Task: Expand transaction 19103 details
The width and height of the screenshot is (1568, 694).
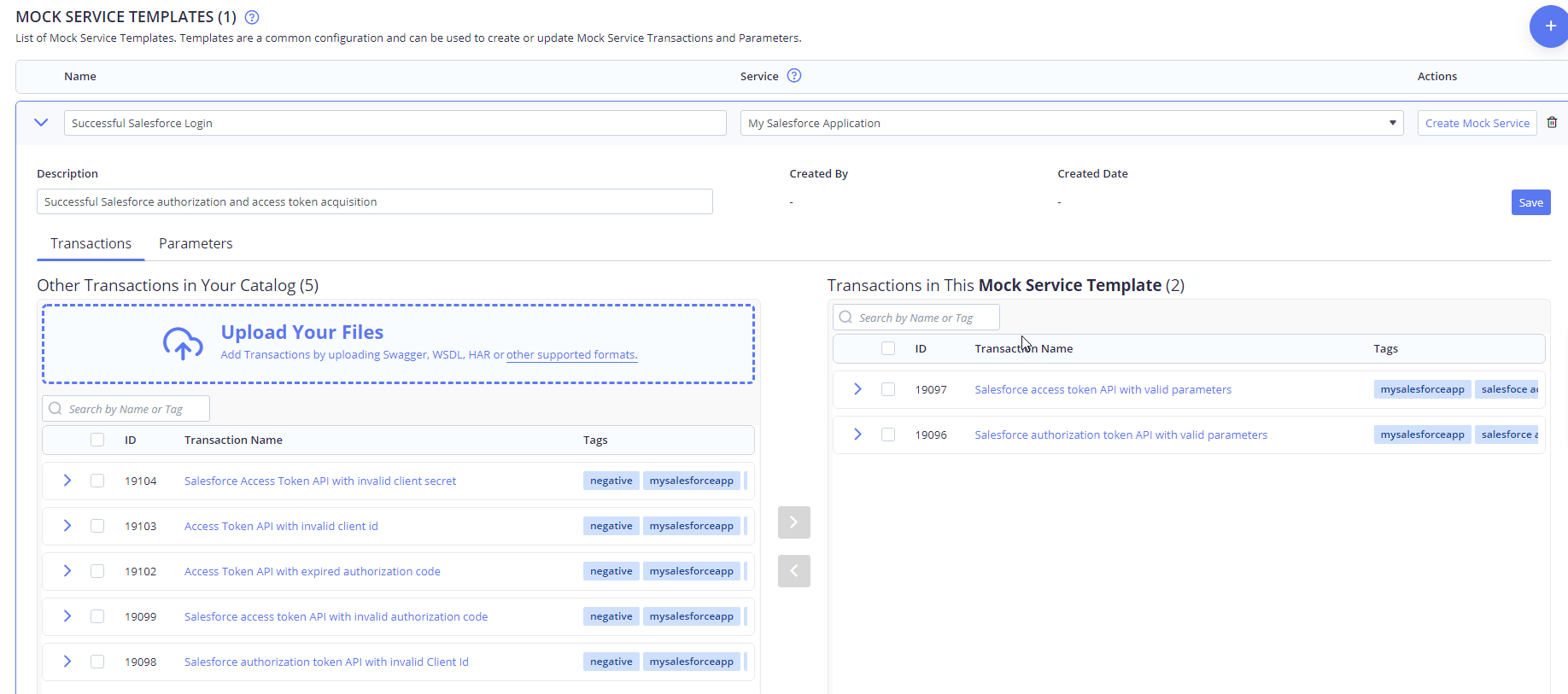Action: coord(67,526)
